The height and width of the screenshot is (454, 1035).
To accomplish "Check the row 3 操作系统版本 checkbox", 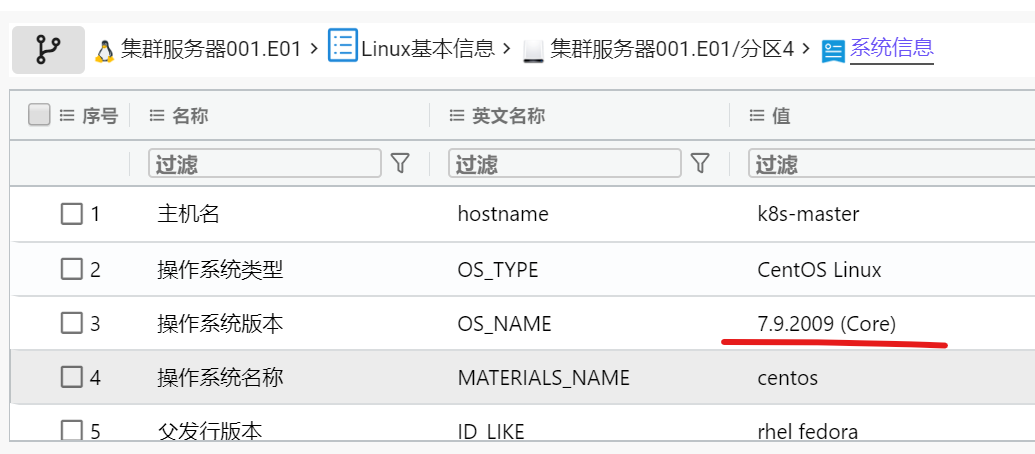I will (71, 323).
